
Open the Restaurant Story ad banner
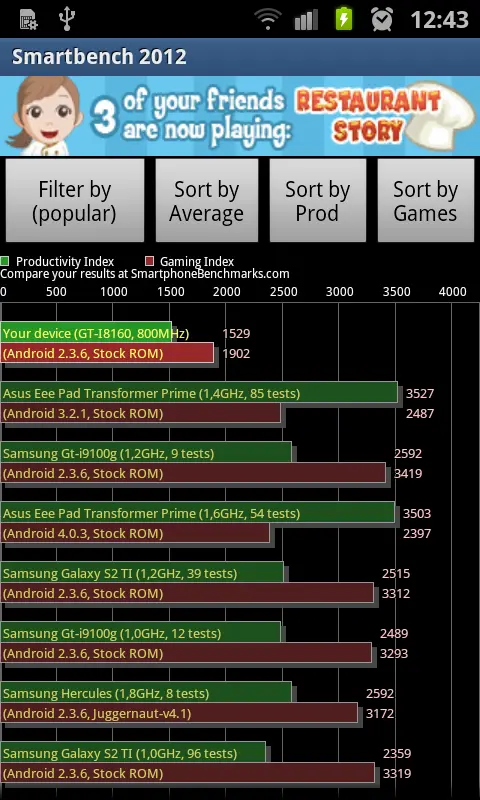coord(240,116)
